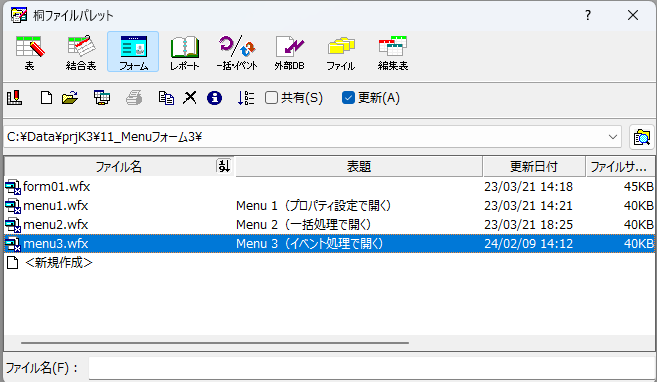The height and width of the screenshot is (382, 657).
Task: Enable the 共有(S) checkbox
Action: pyautogui.click(x=271, y=98)
